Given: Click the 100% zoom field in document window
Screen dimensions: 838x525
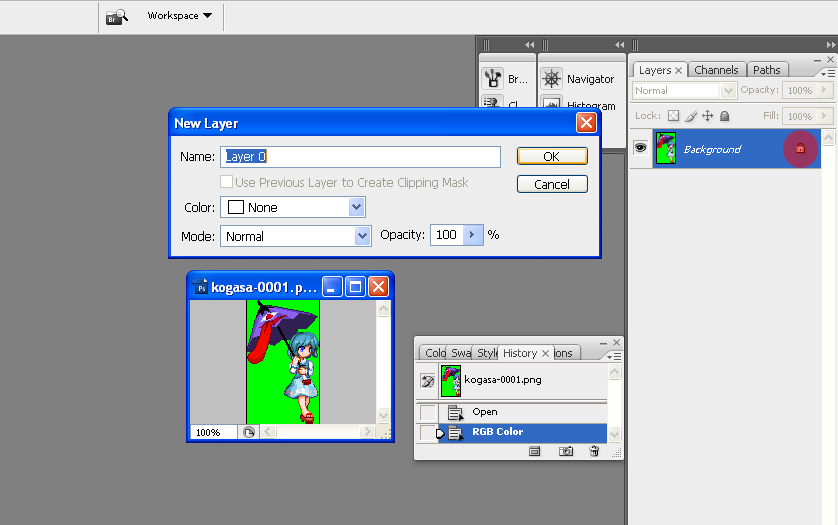Looking at the screenshot, I should (214, 432).
